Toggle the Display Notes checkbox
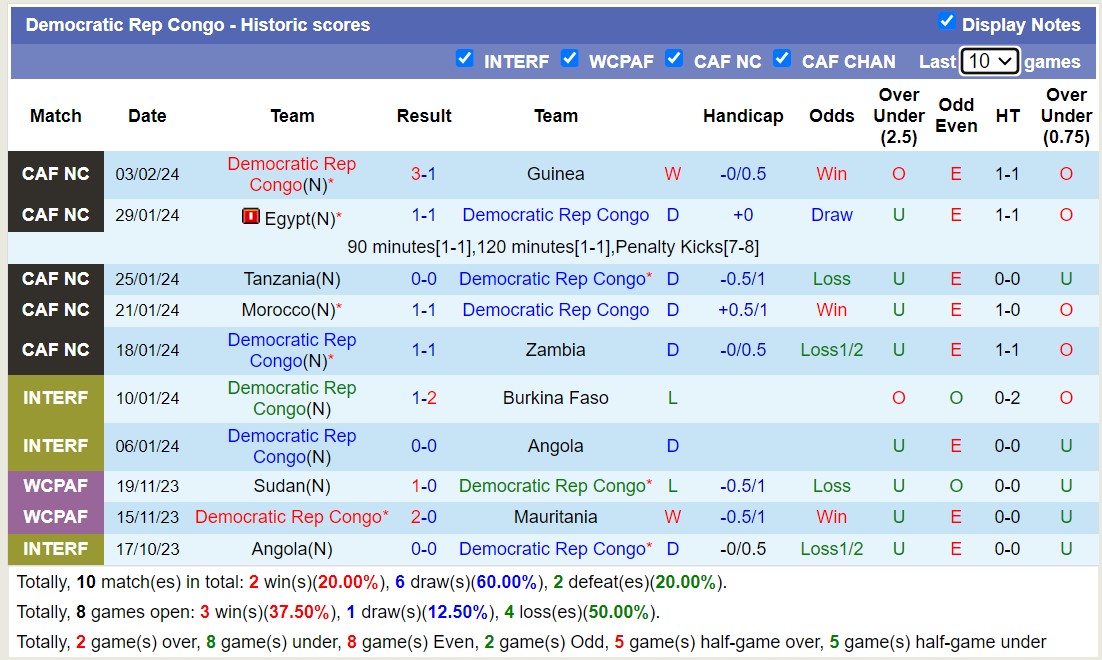The image size is (1102, 660). click(946, 22)
